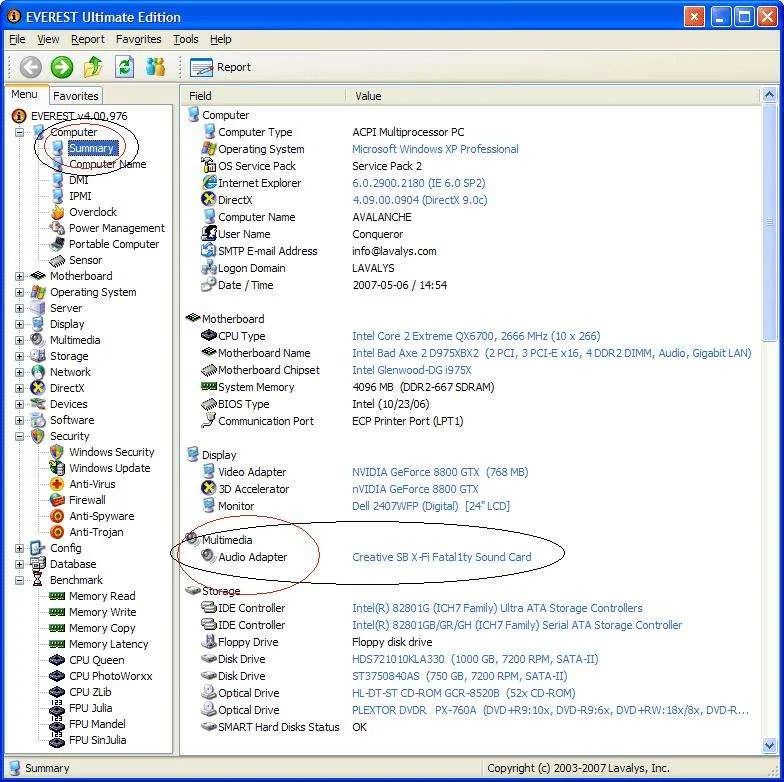Click the Field column header
This screenshot has width=784, height=782.
(263, 96)
